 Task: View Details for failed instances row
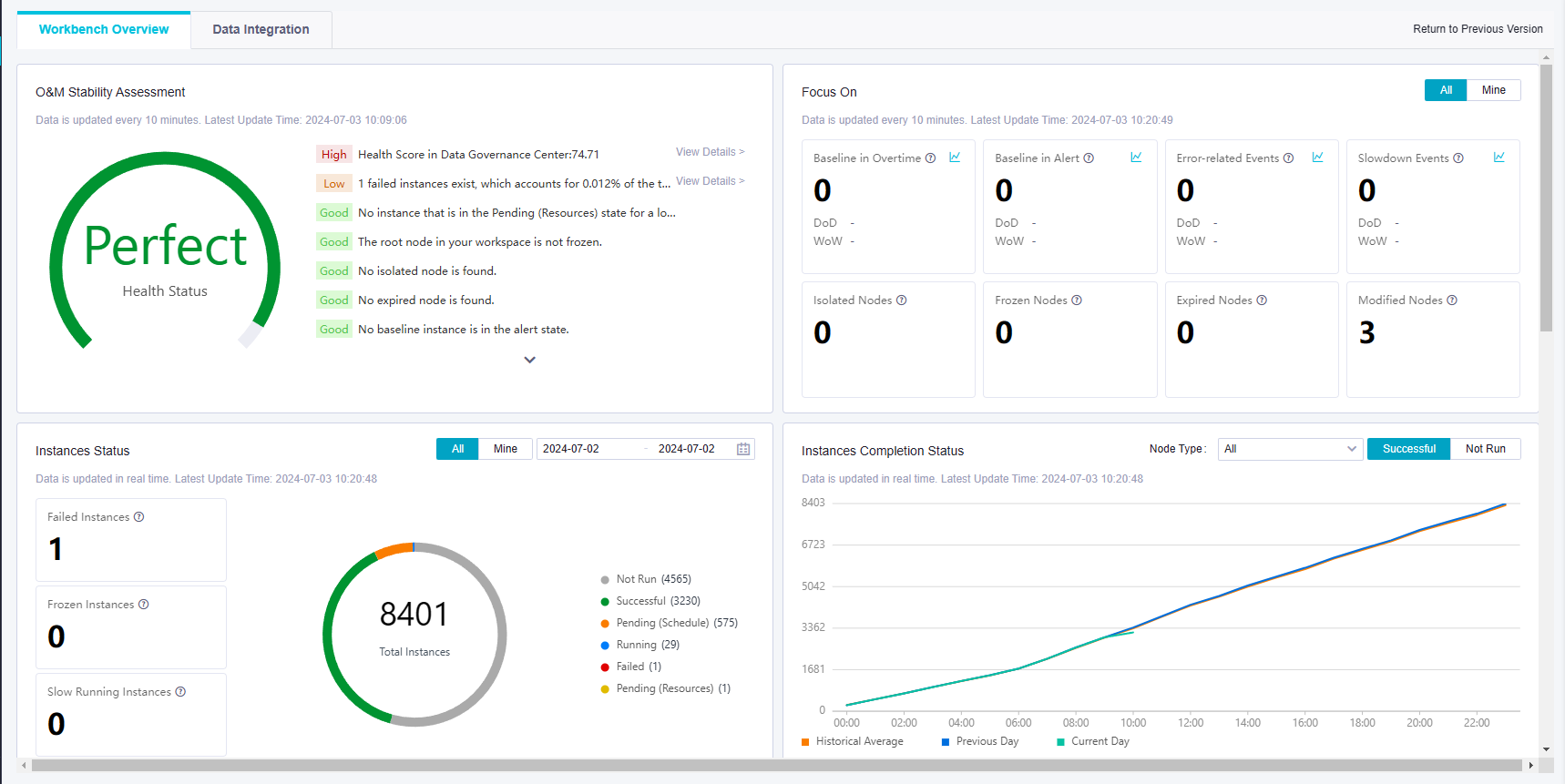[710, 181]
